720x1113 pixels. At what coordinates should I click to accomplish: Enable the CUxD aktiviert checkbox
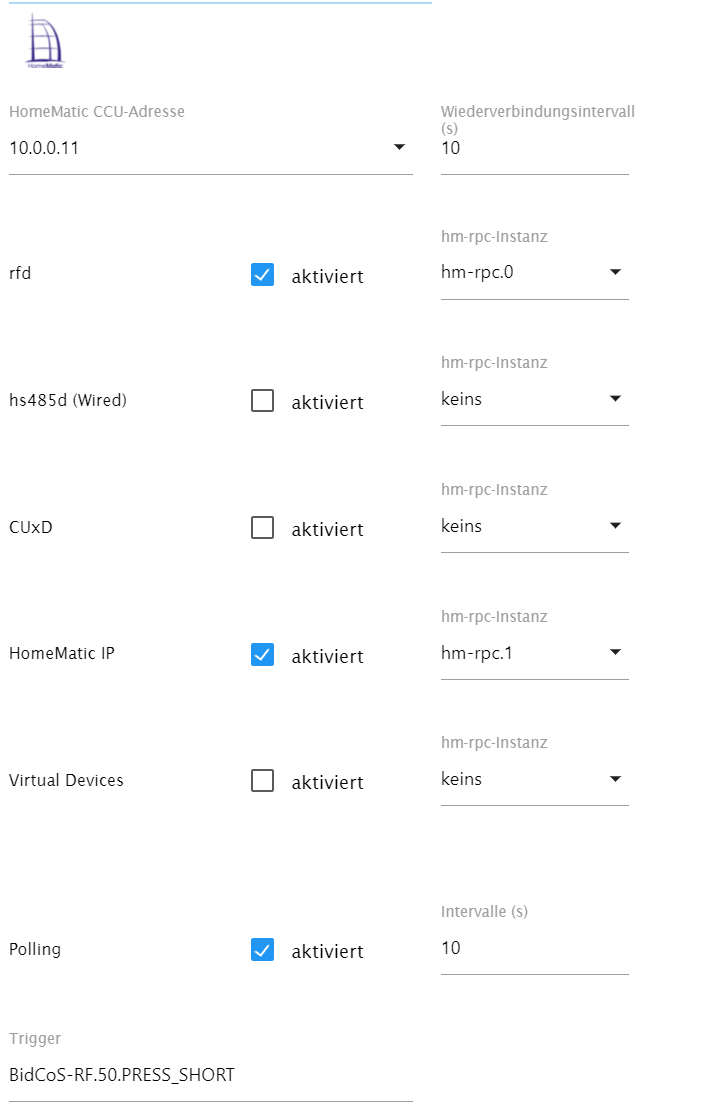click(x=263, y=528)
